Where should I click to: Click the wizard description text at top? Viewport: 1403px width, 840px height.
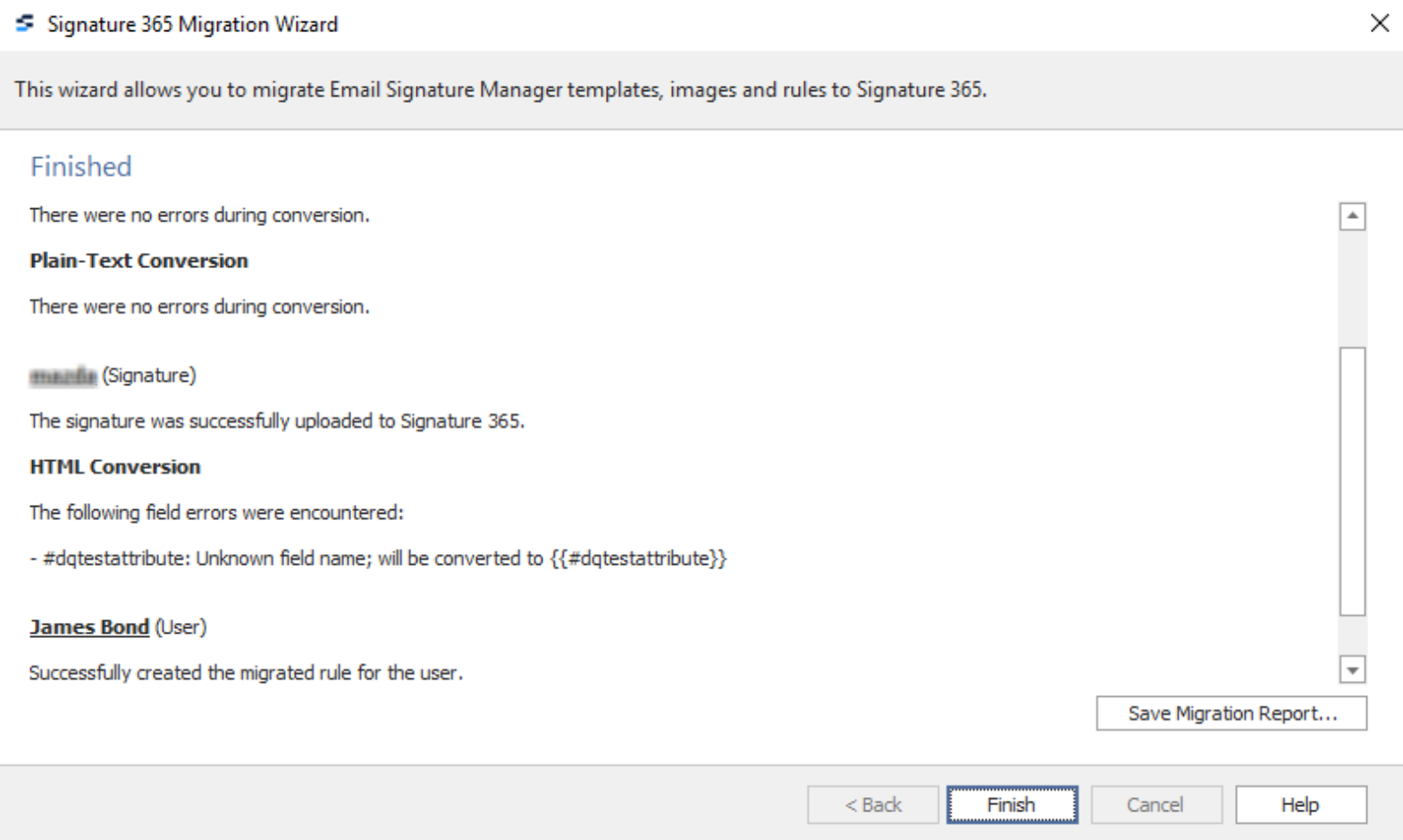click(500, 90)
